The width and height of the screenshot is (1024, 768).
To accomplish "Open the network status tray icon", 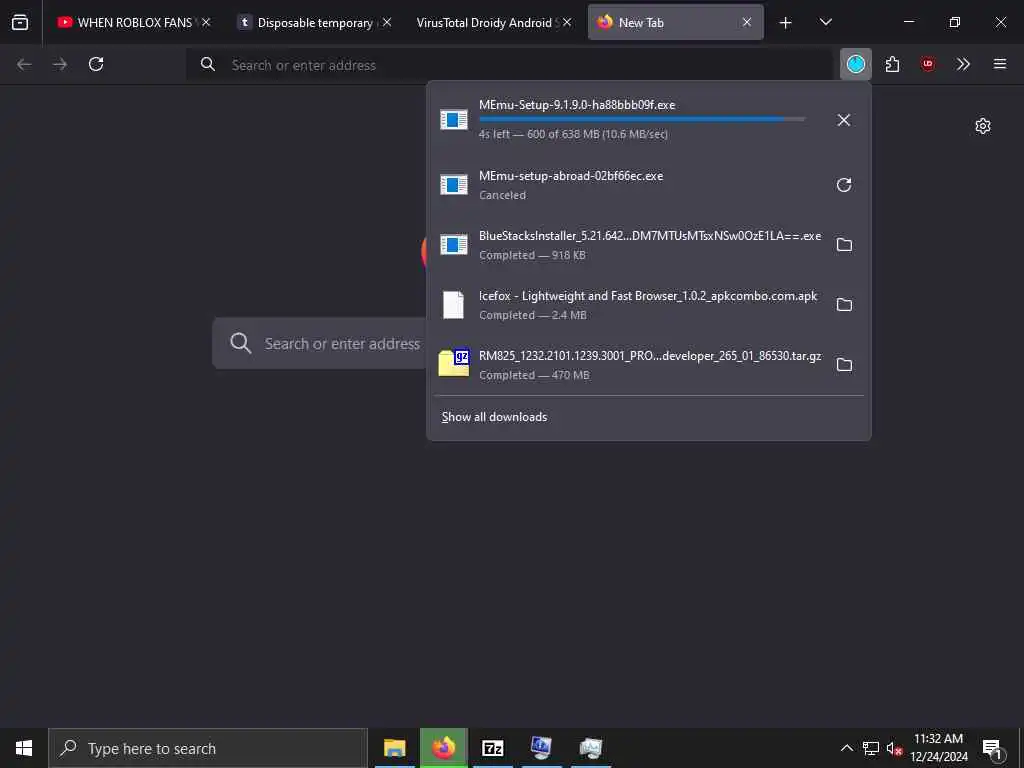I will (x=871, y=748).
